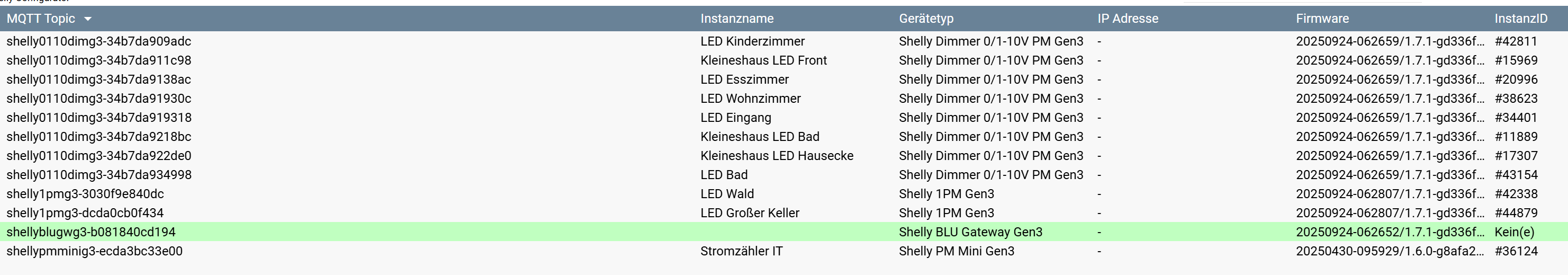The height and width of the screenshot is (275, 1568).
Task: Select the Kleineshaus LED Bad row
Action: [760, 137]
